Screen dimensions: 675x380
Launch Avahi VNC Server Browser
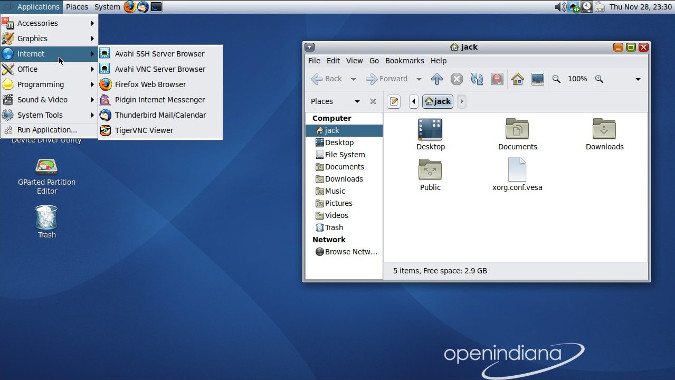tap(160, 69)
